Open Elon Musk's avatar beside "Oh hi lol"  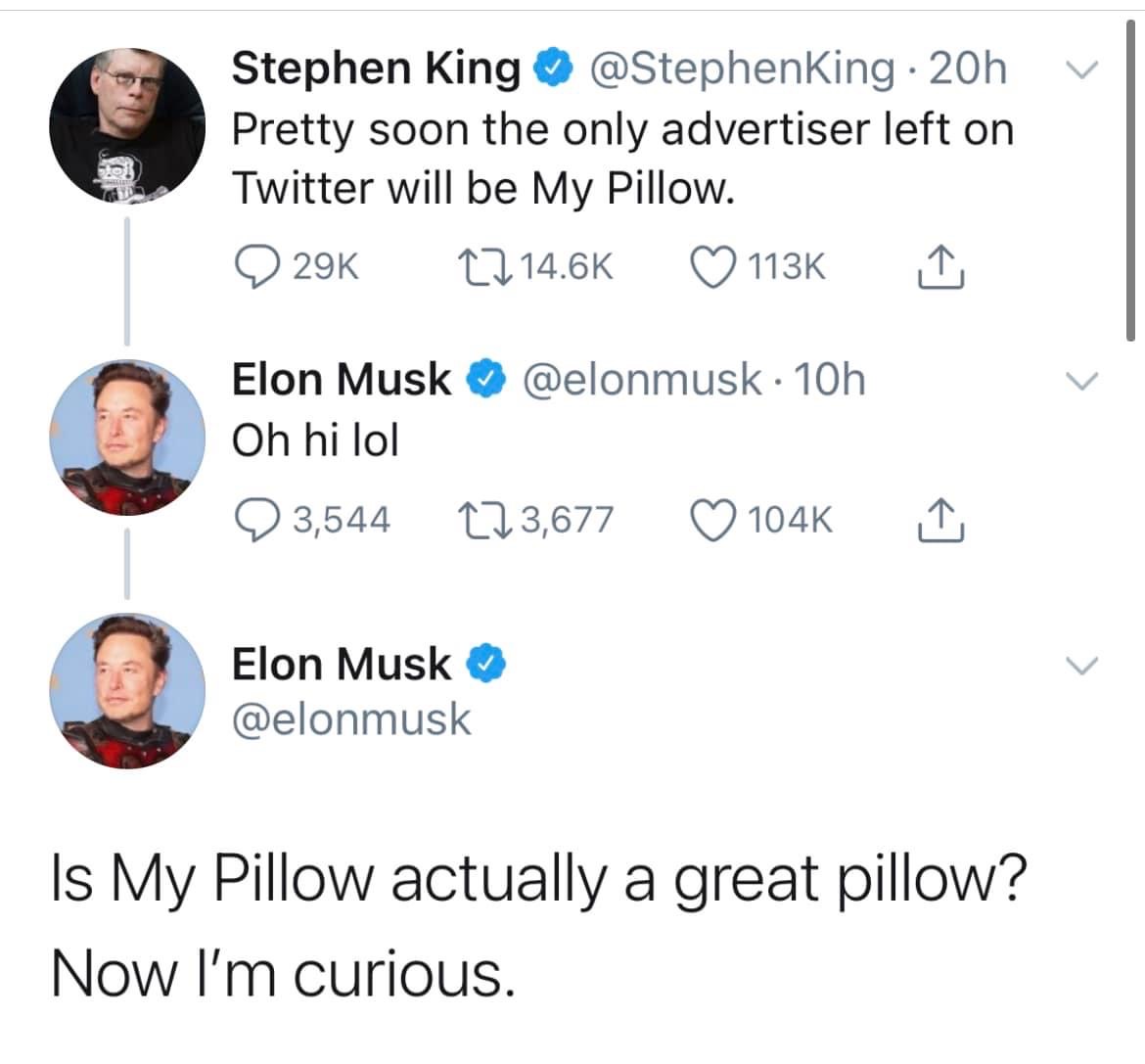click(x=127, y=438)
